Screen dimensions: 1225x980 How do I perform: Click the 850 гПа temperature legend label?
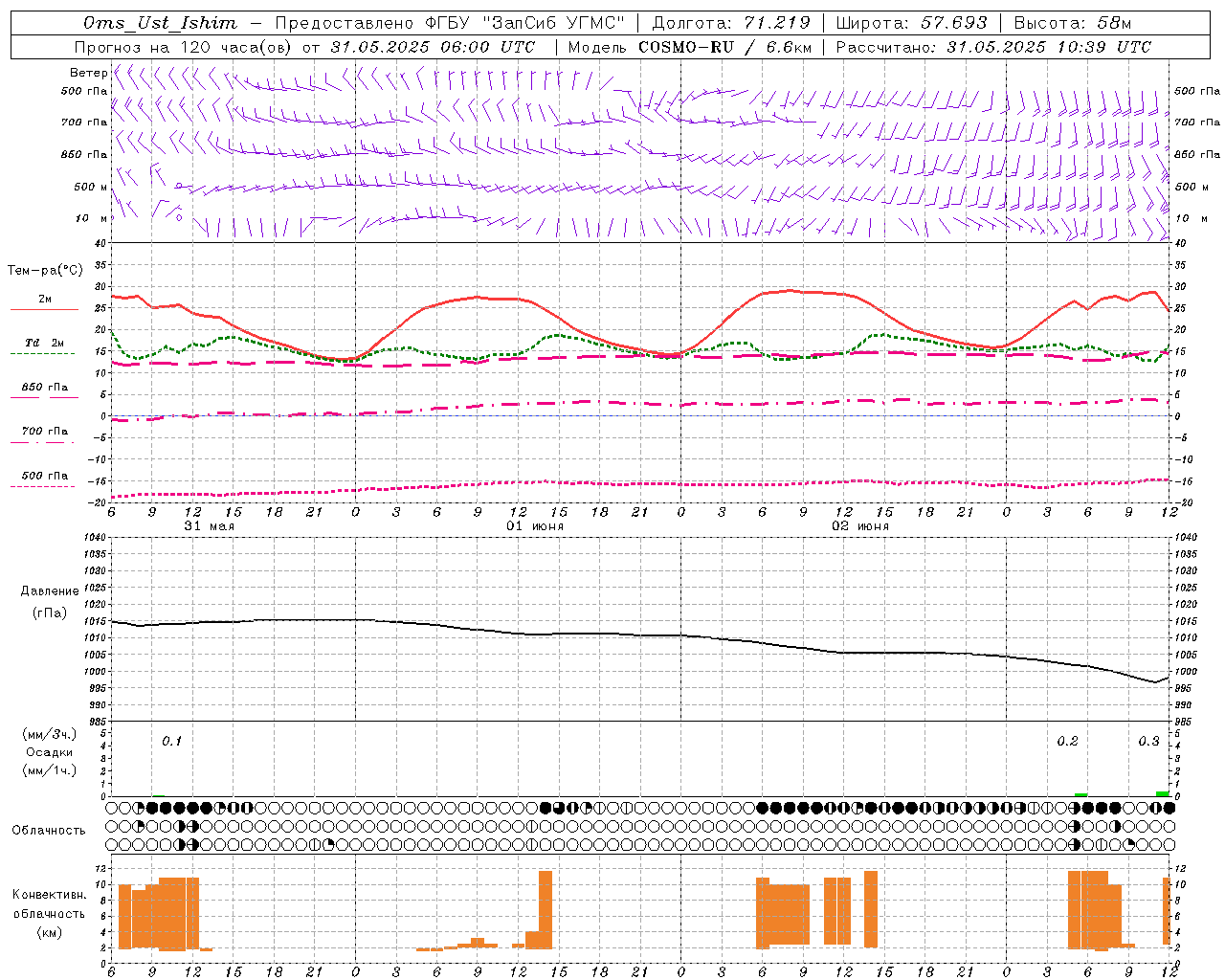44,388
